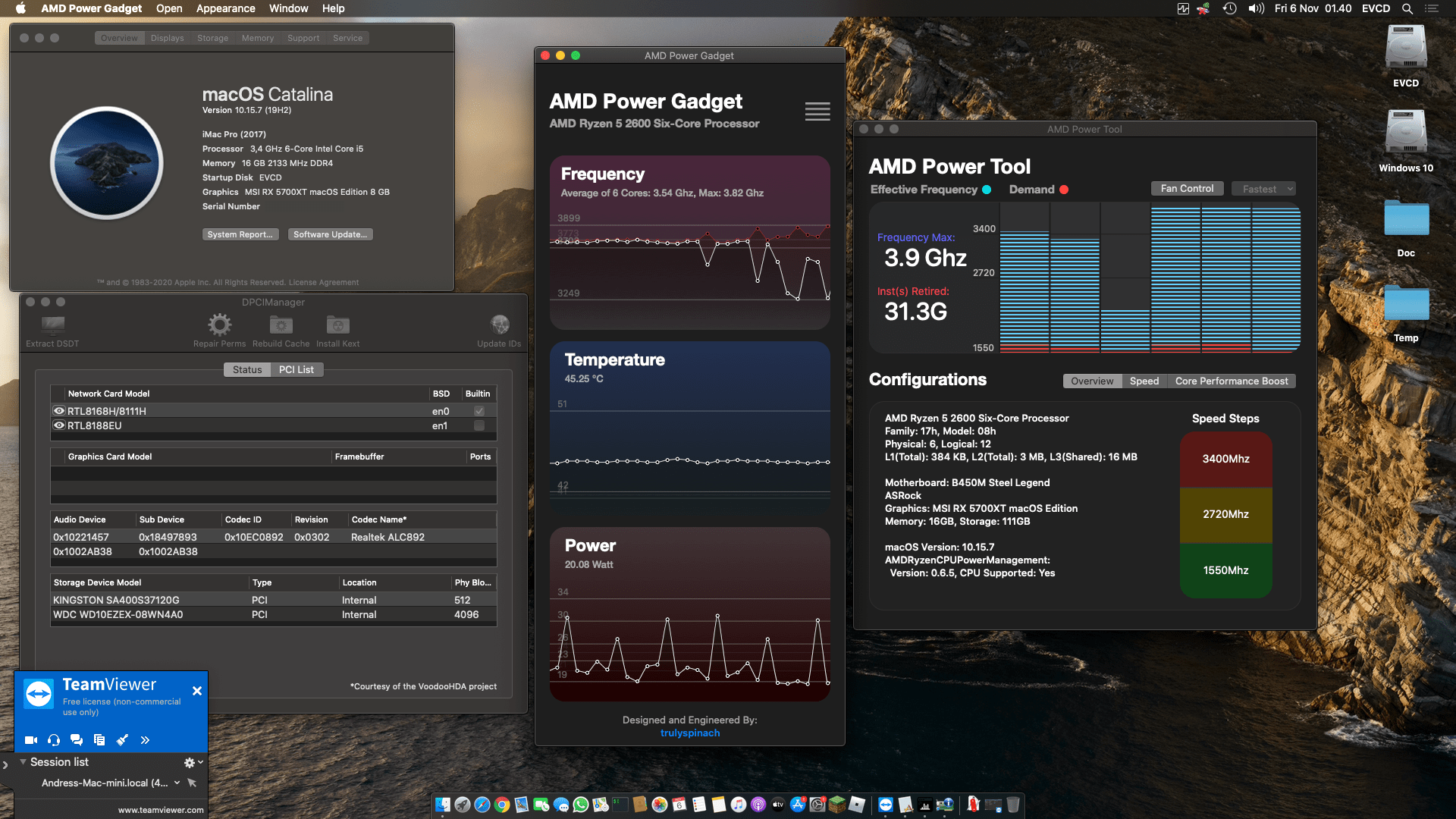Screen dimensions: 1456x819
Task: Expand the Andress-Mac-mini.local session chevron
Action: [177, 783]
